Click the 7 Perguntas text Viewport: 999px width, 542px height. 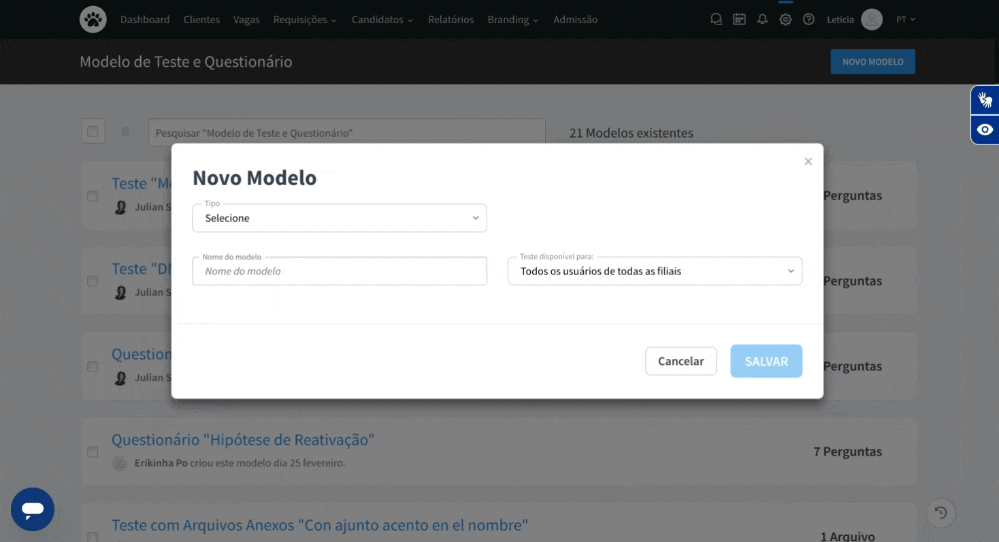(847, 452)
